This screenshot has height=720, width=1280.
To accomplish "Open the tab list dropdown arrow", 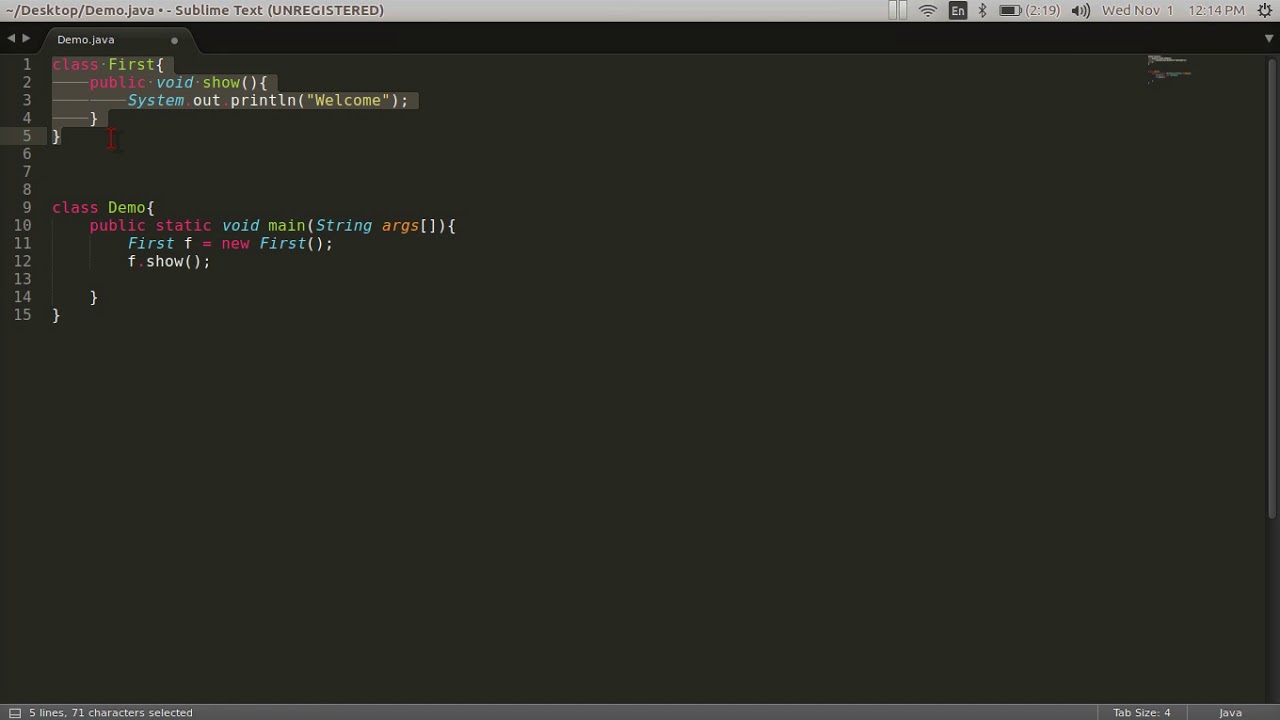I will pos(1269,39).
